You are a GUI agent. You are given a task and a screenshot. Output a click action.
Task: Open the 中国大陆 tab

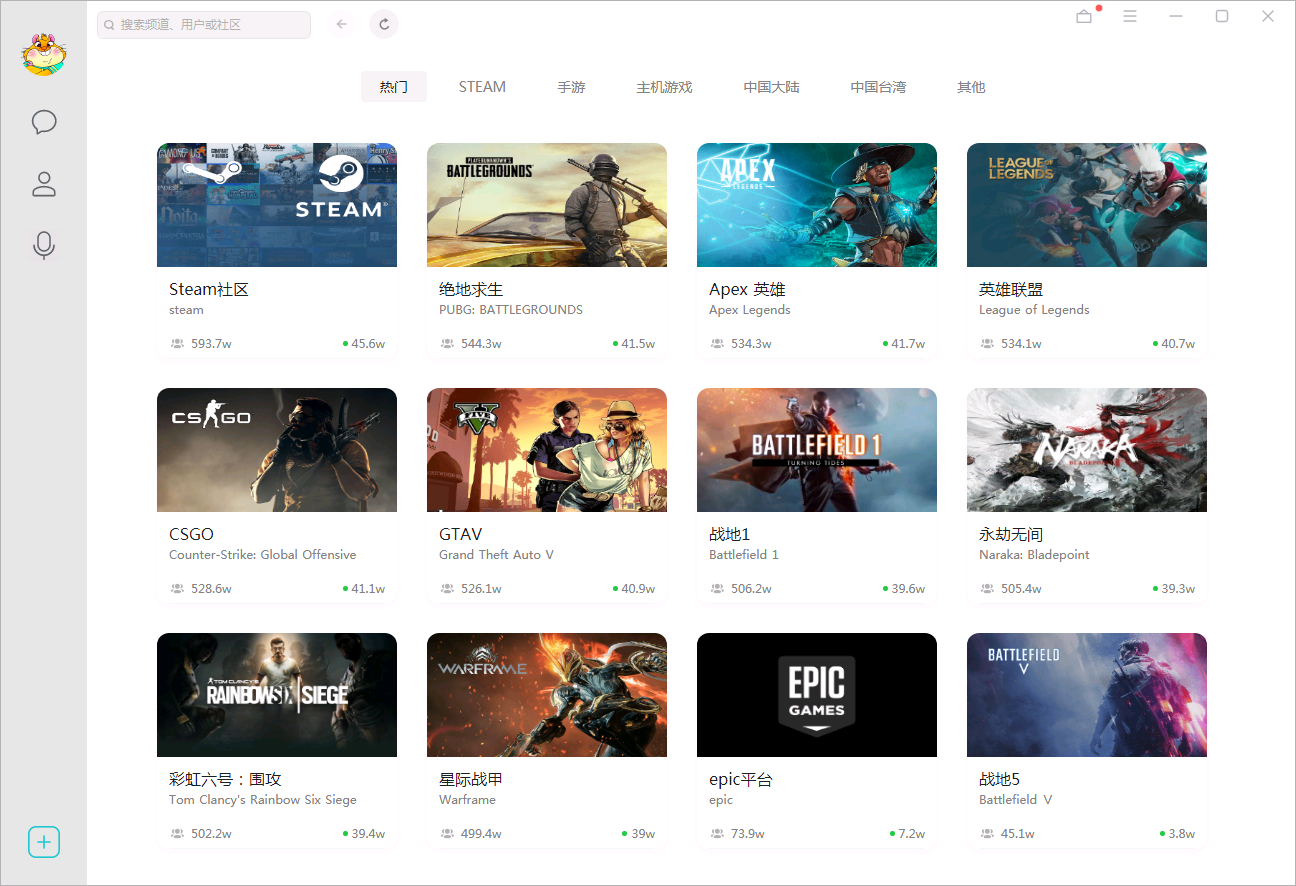point(771,87)
